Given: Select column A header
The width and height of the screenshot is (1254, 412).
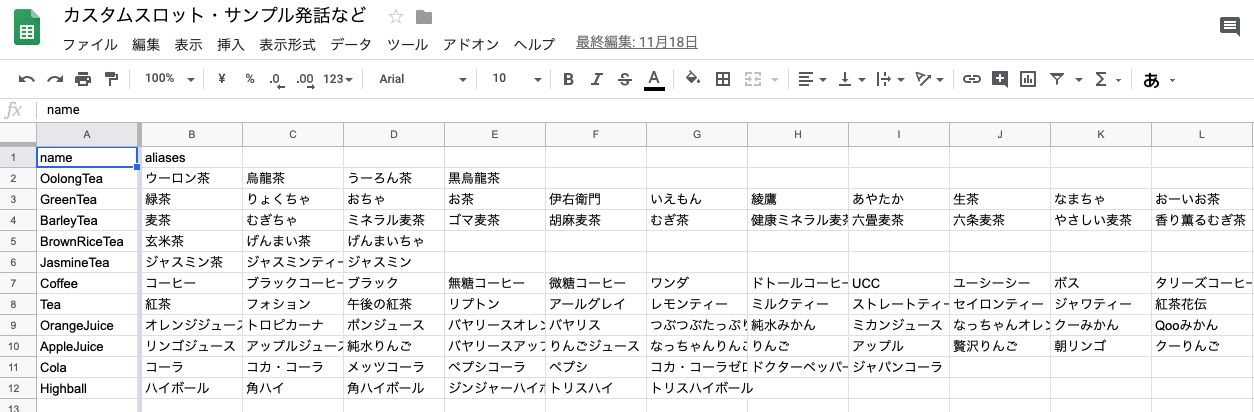Looking at the screenshot, I should click(86, 134).
